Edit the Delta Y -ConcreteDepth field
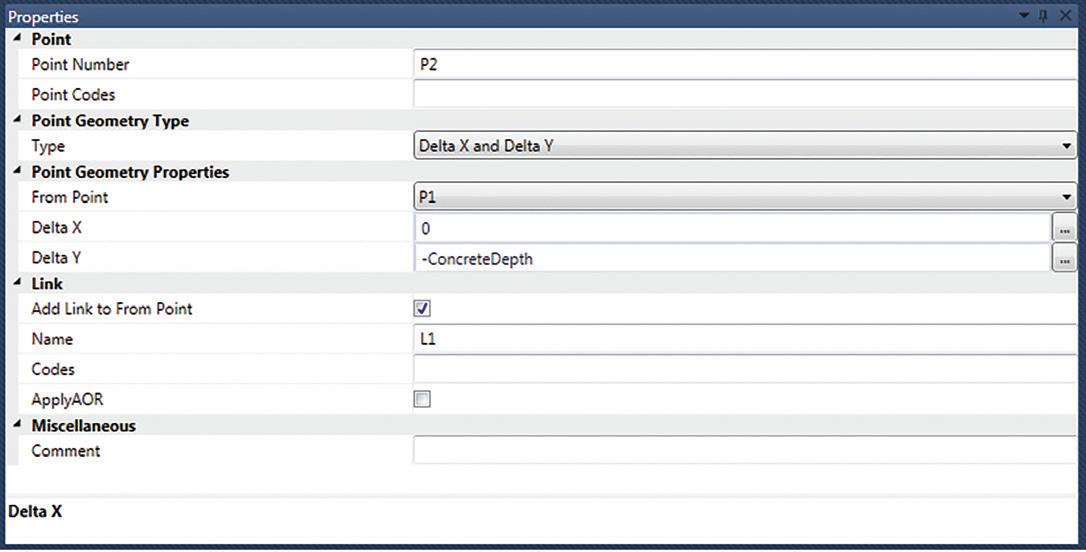The image size is (1086, 552). pyautogui.click(x=733, y=258)
